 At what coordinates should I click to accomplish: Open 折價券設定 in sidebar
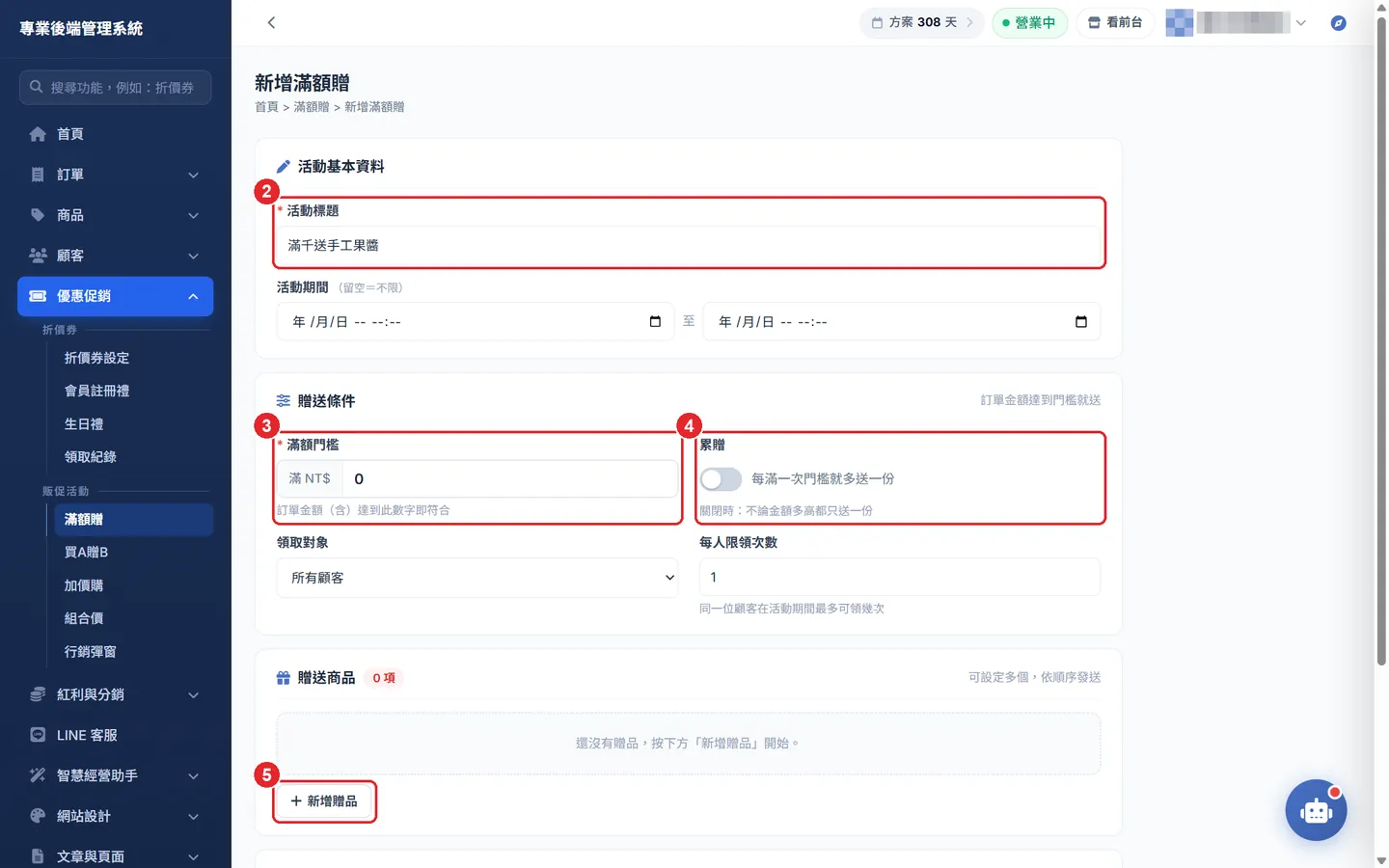pos(96,358)
